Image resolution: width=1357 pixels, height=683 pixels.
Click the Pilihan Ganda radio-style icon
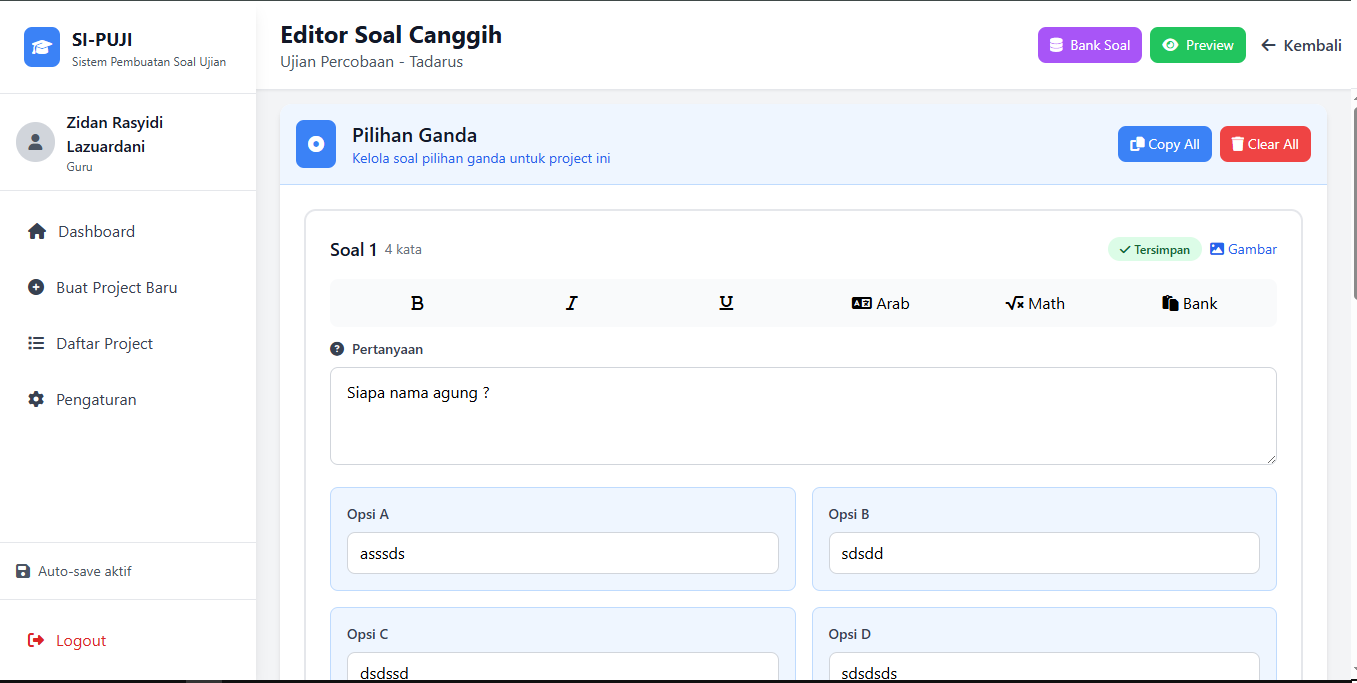[x=316, y=144]
